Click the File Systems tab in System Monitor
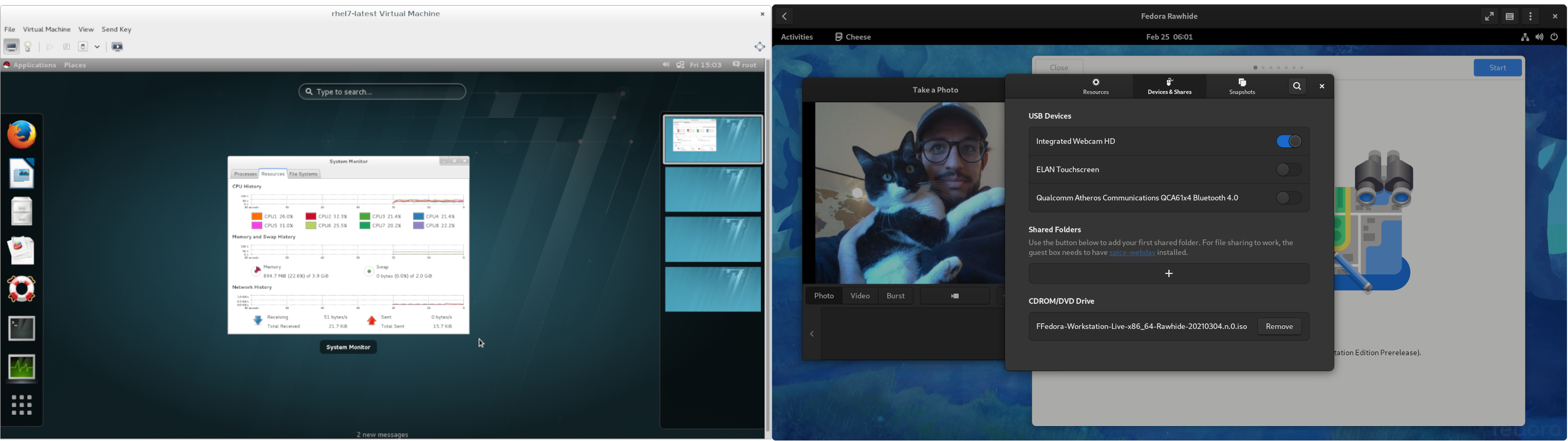 tap(304, 174)
